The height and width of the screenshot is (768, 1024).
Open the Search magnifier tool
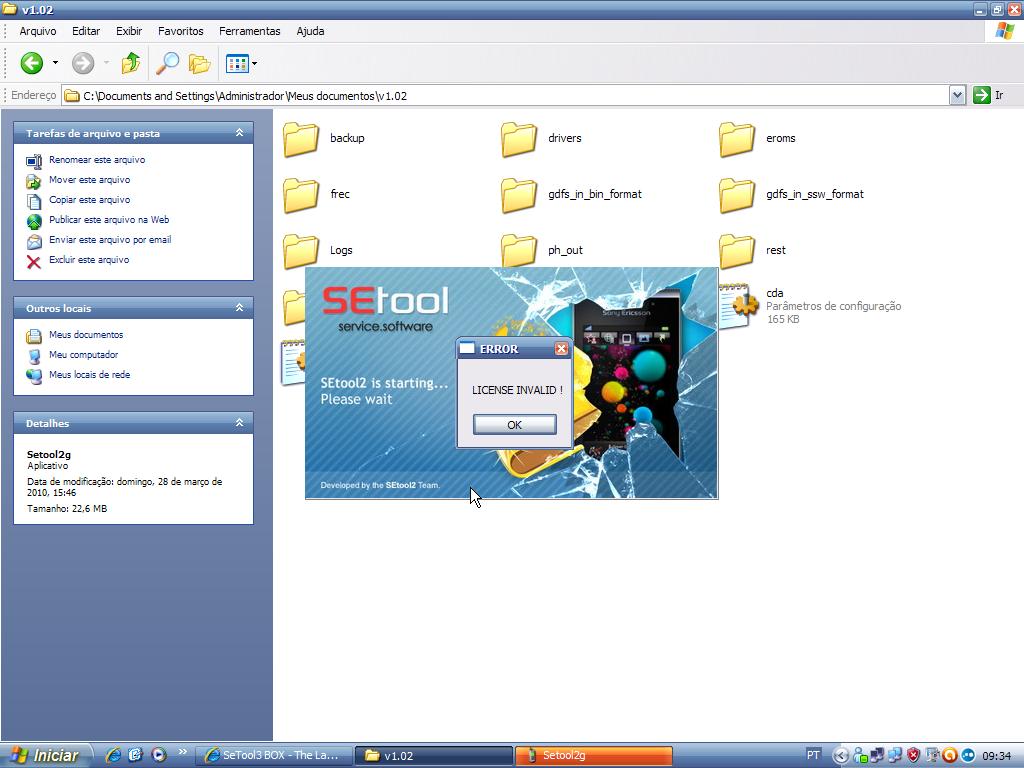(x=167, y=63)
